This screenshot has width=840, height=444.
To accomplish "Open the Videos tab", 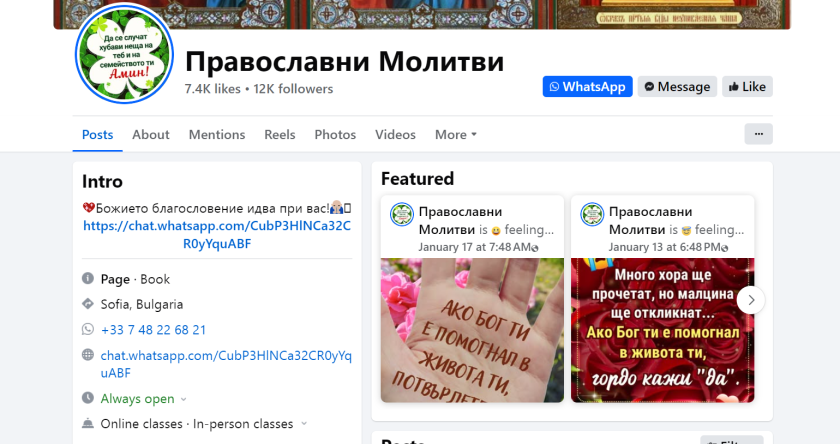I will pos(395,134).
